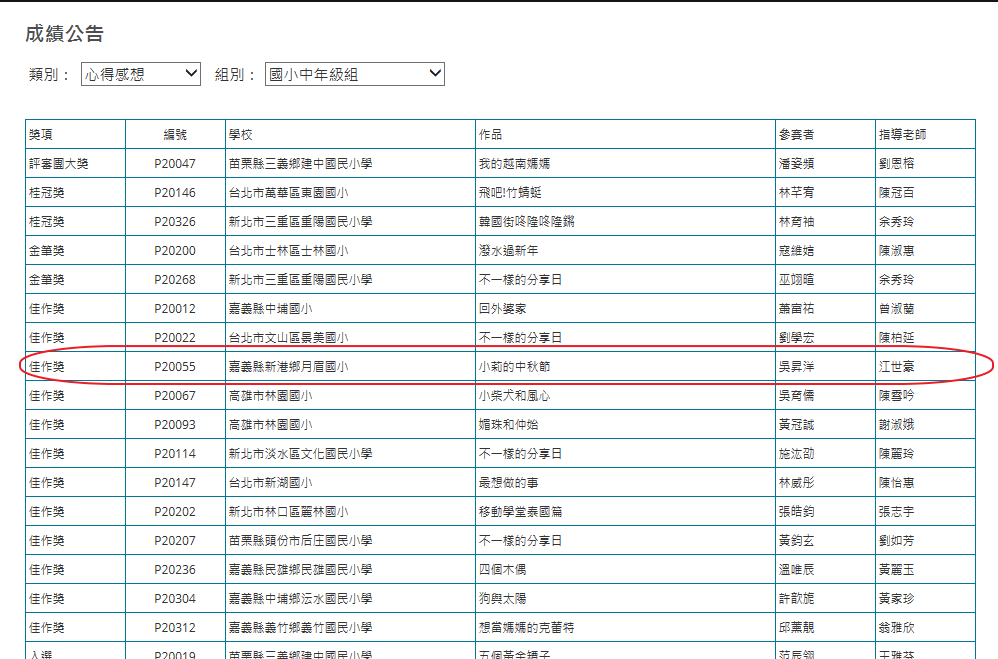Click the 獎項 column header

[41, 134]
